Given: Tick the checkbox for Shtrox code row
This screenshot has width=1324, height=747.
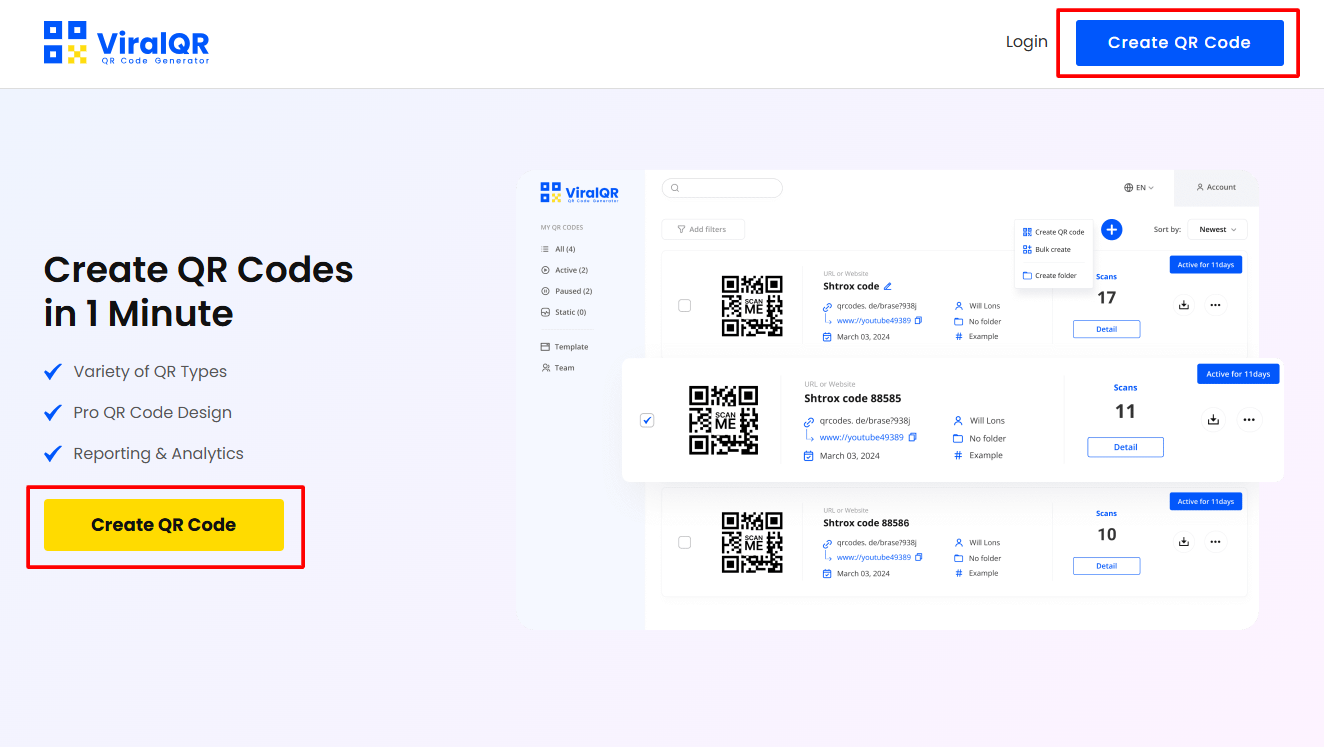Looking at the screenshot, I should coord(685,305).
